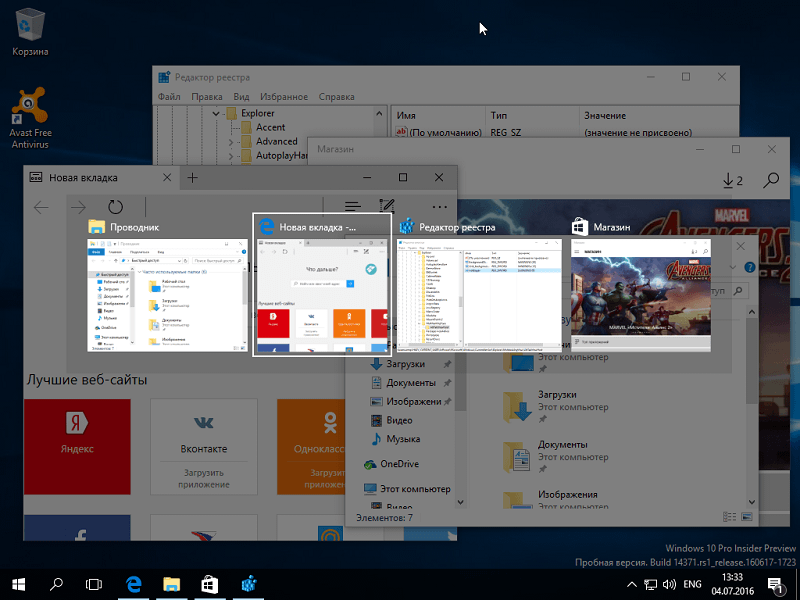This screenshot has height=600, width=800.
Task: Add a new tab in Edge
Action: (192, 178)
